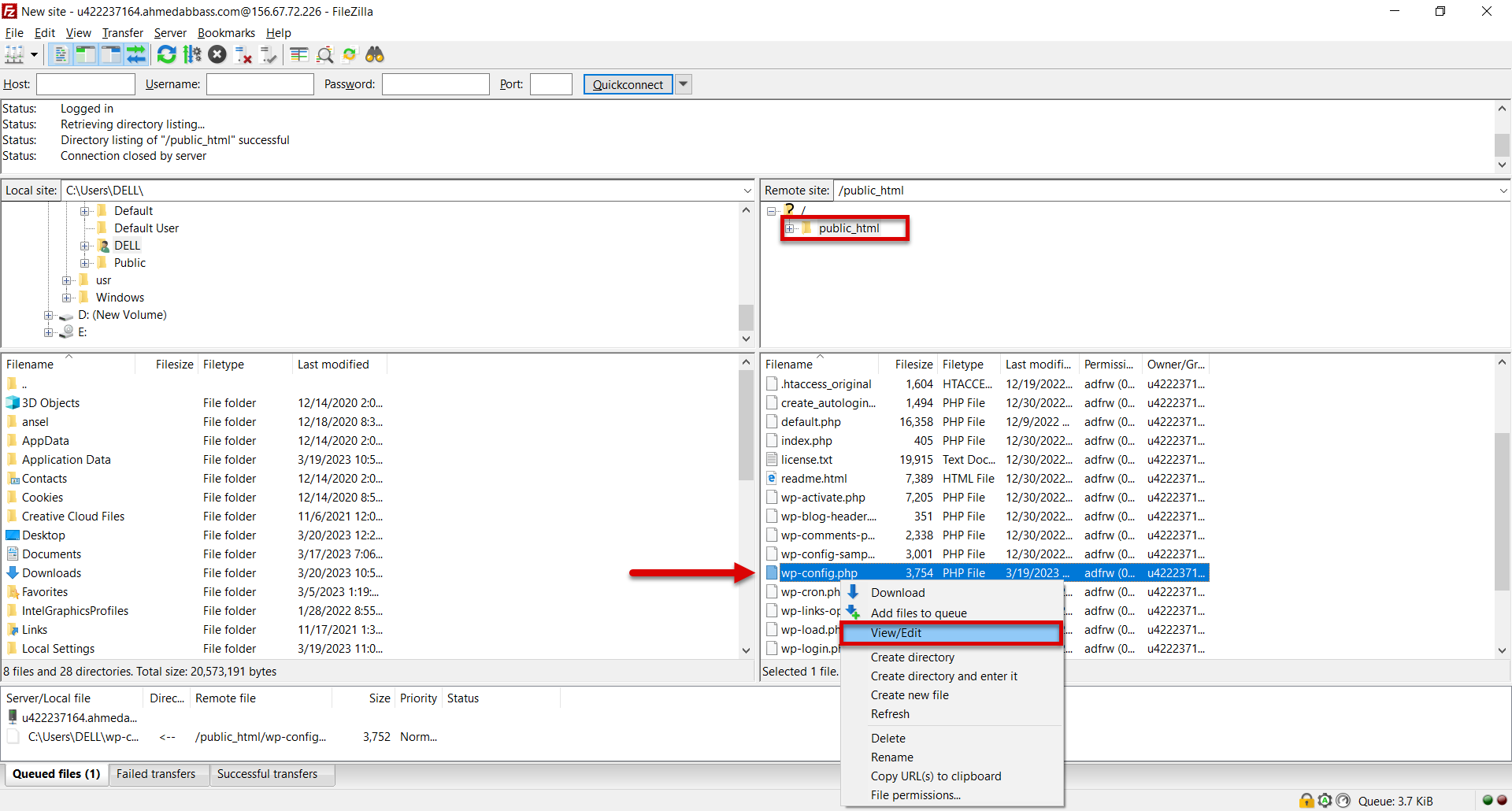1512x811 pixels.
Task: Click the refresh file lists icon
Action: pos(166,54)
